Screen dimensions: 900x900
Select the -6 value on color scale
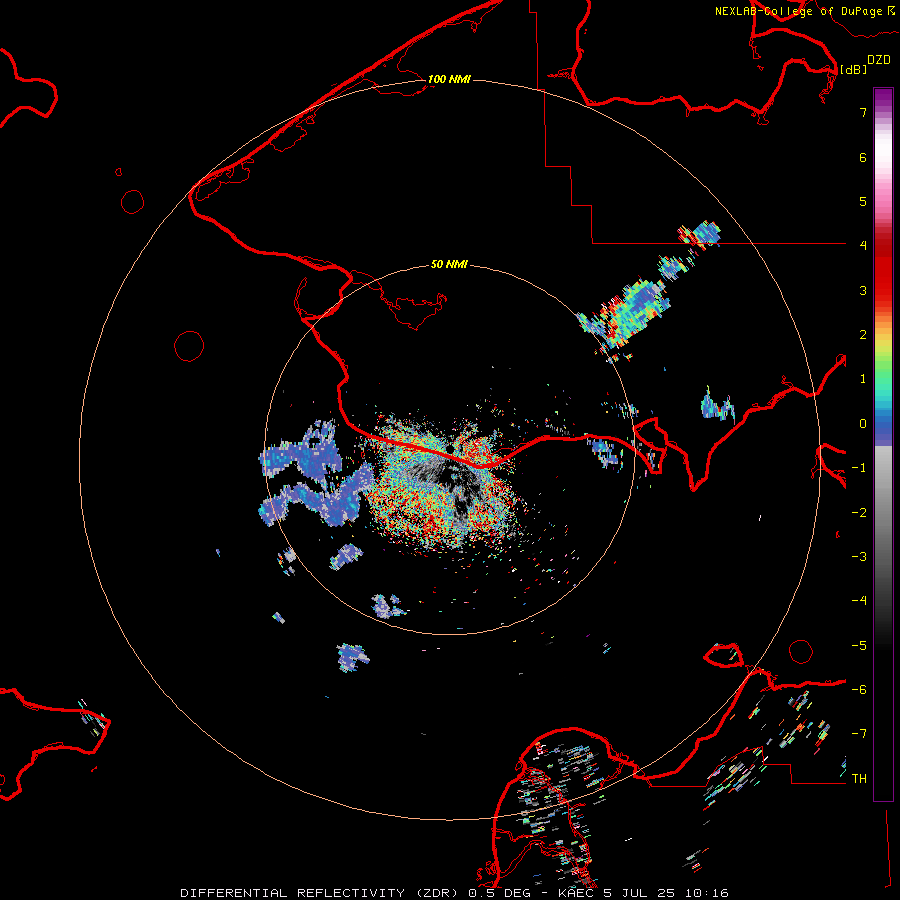[x=859, y=690]
